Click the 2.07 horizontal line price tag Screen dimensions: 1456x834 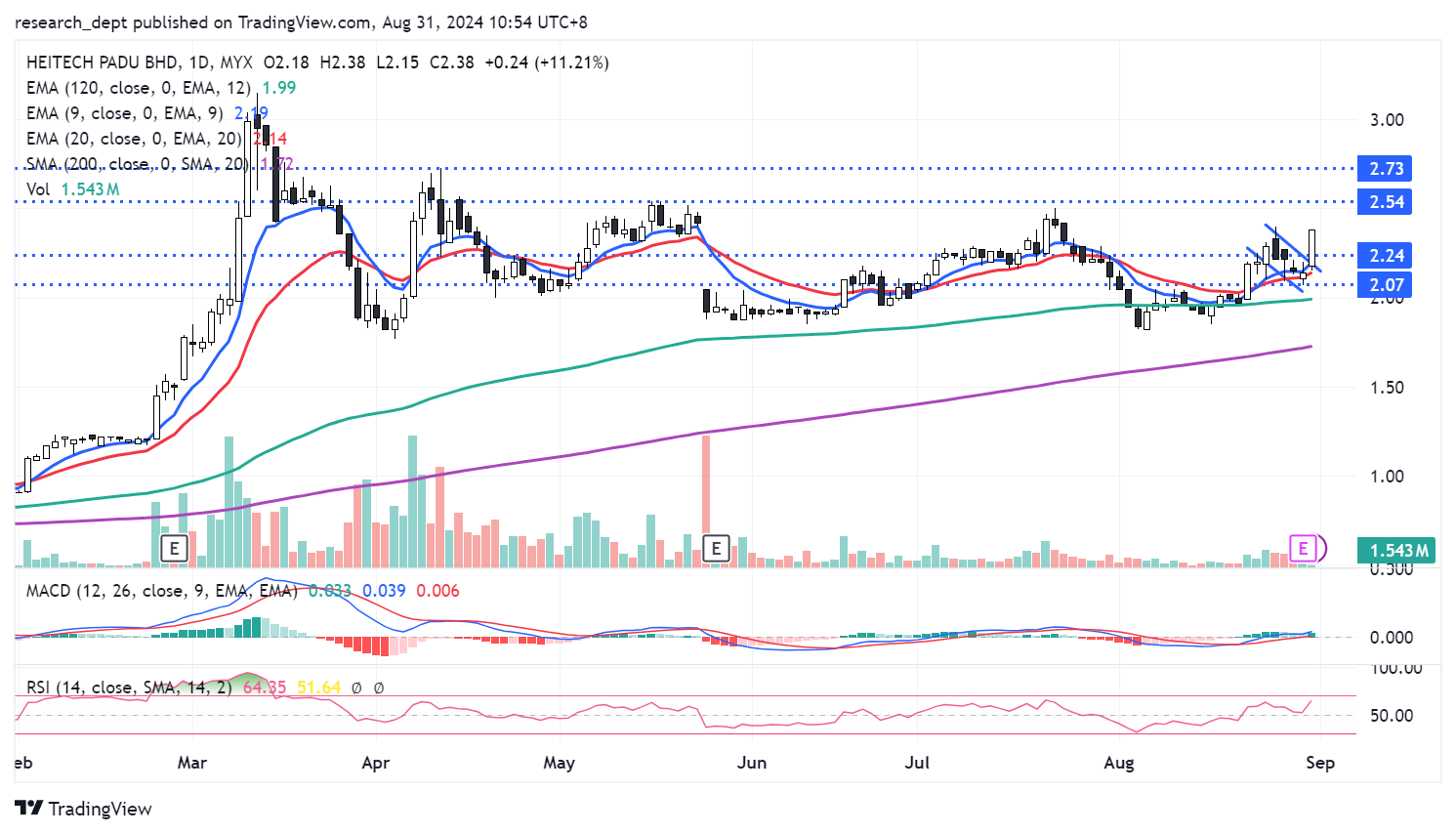click(1386, 285)
